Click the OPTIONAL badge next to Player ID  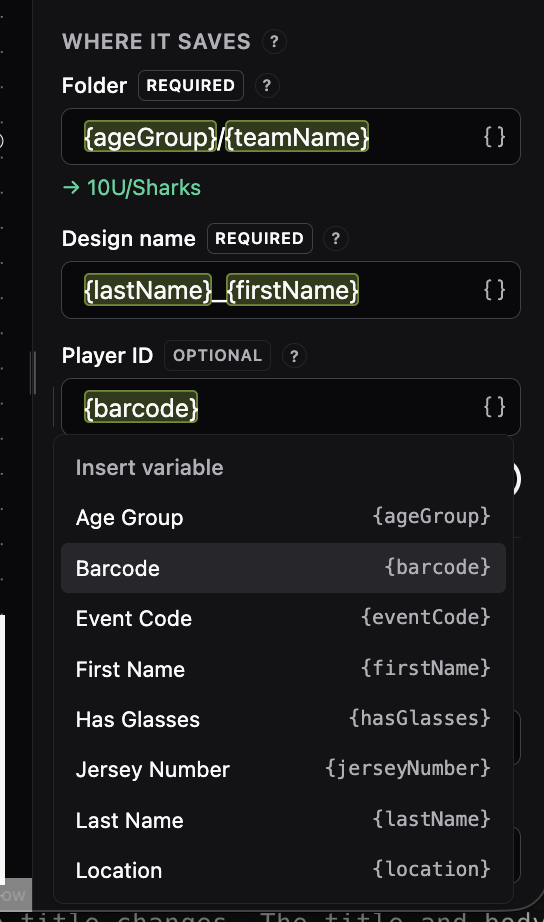217,355
